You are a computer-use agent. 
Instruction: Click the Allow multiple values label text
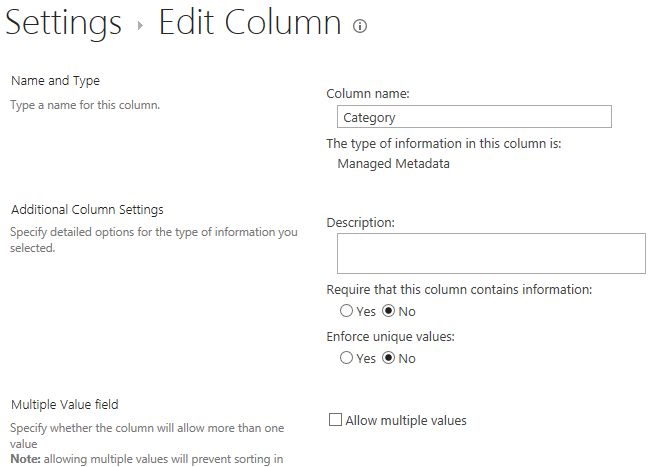pyautogui.click(x=405, y=421)
